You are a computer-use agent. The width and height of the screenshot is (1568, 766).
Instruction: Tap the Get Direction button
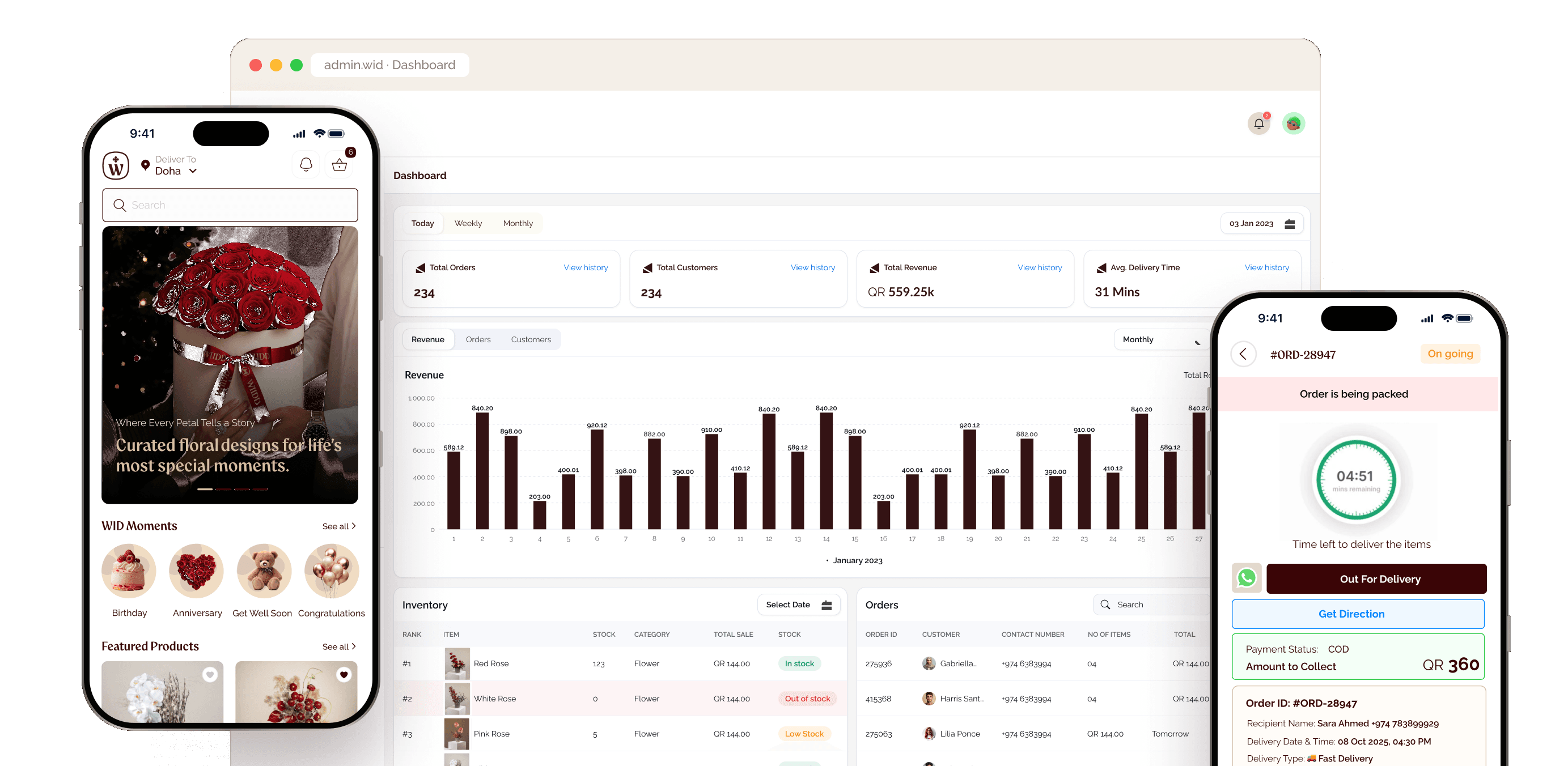click(1357, 614)
